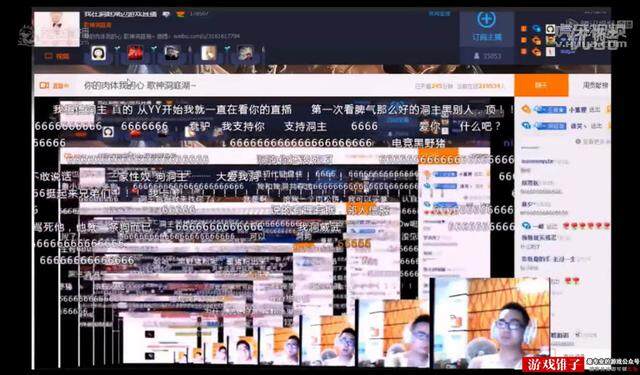Click the orange 直播 live camera icon
640x375 pixels.
(44, 85)
